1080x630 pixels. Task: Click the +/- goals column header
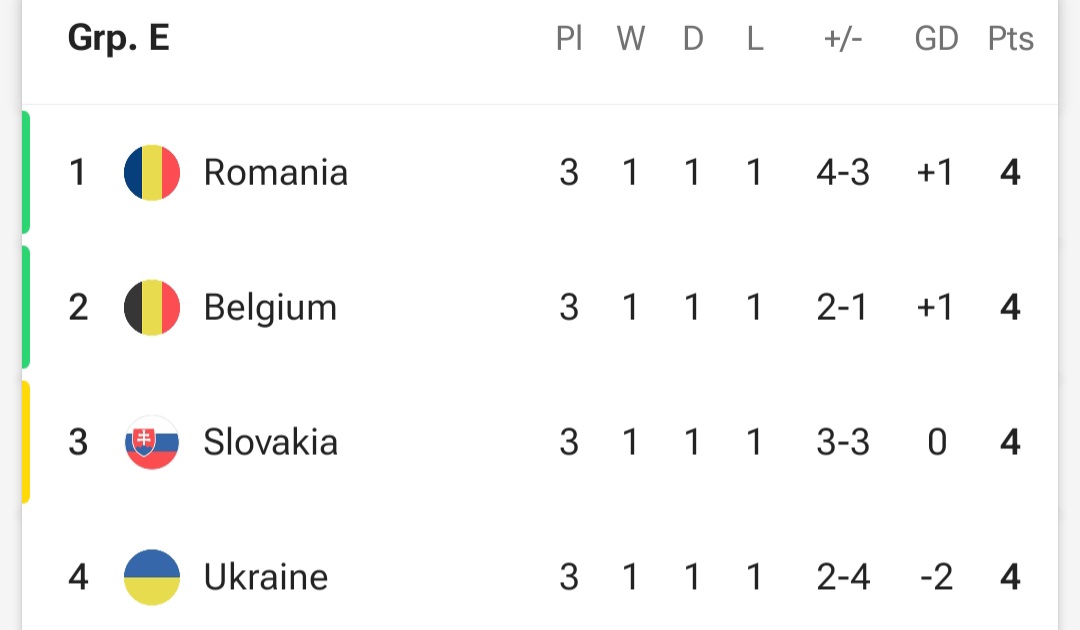click(x=843, y=39)
